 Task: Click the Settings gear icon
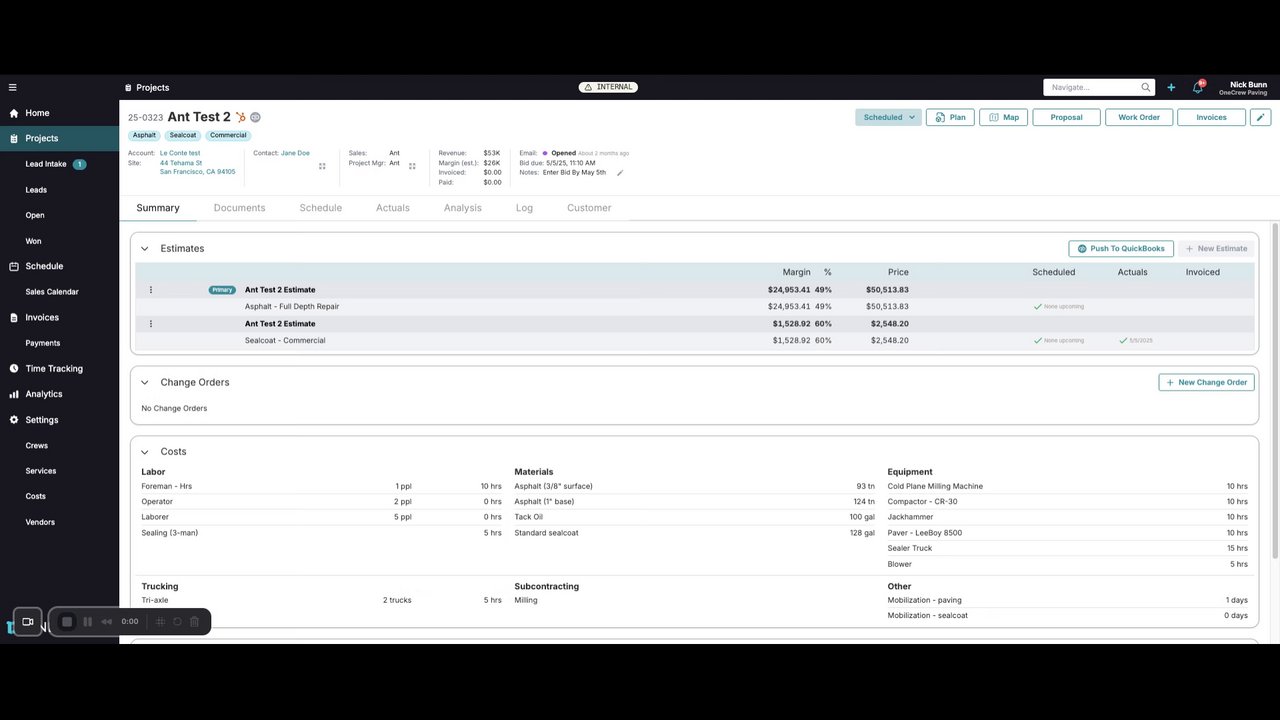(x=14, y=420)
